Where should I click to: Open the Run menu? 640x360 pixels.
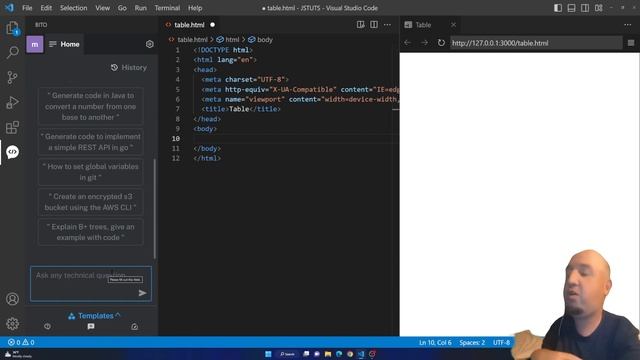point(140,8)
